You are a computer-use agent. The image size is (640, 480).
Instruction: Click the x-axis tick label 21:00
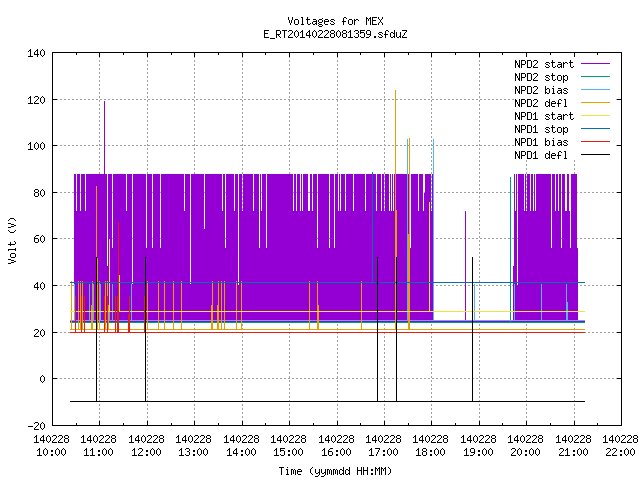point(573,452)
